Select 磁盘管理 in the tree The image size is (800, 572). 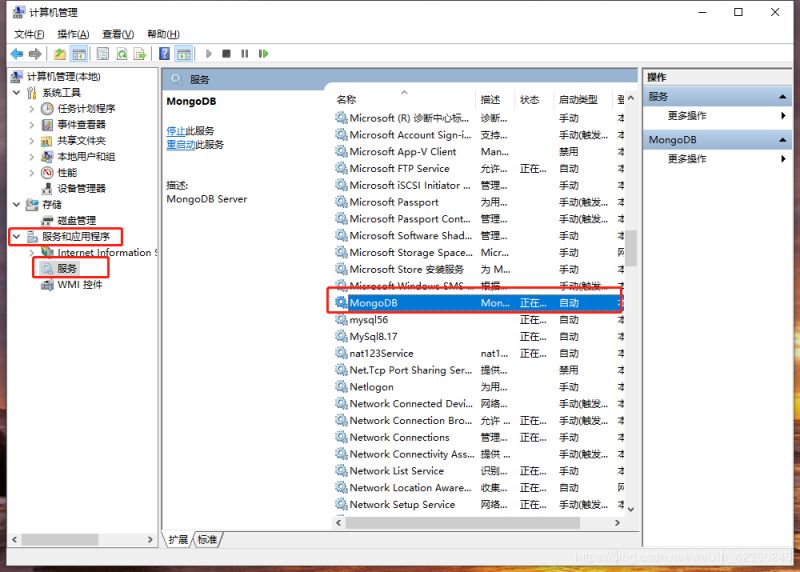pyautogui.click(x=77, y=220)
